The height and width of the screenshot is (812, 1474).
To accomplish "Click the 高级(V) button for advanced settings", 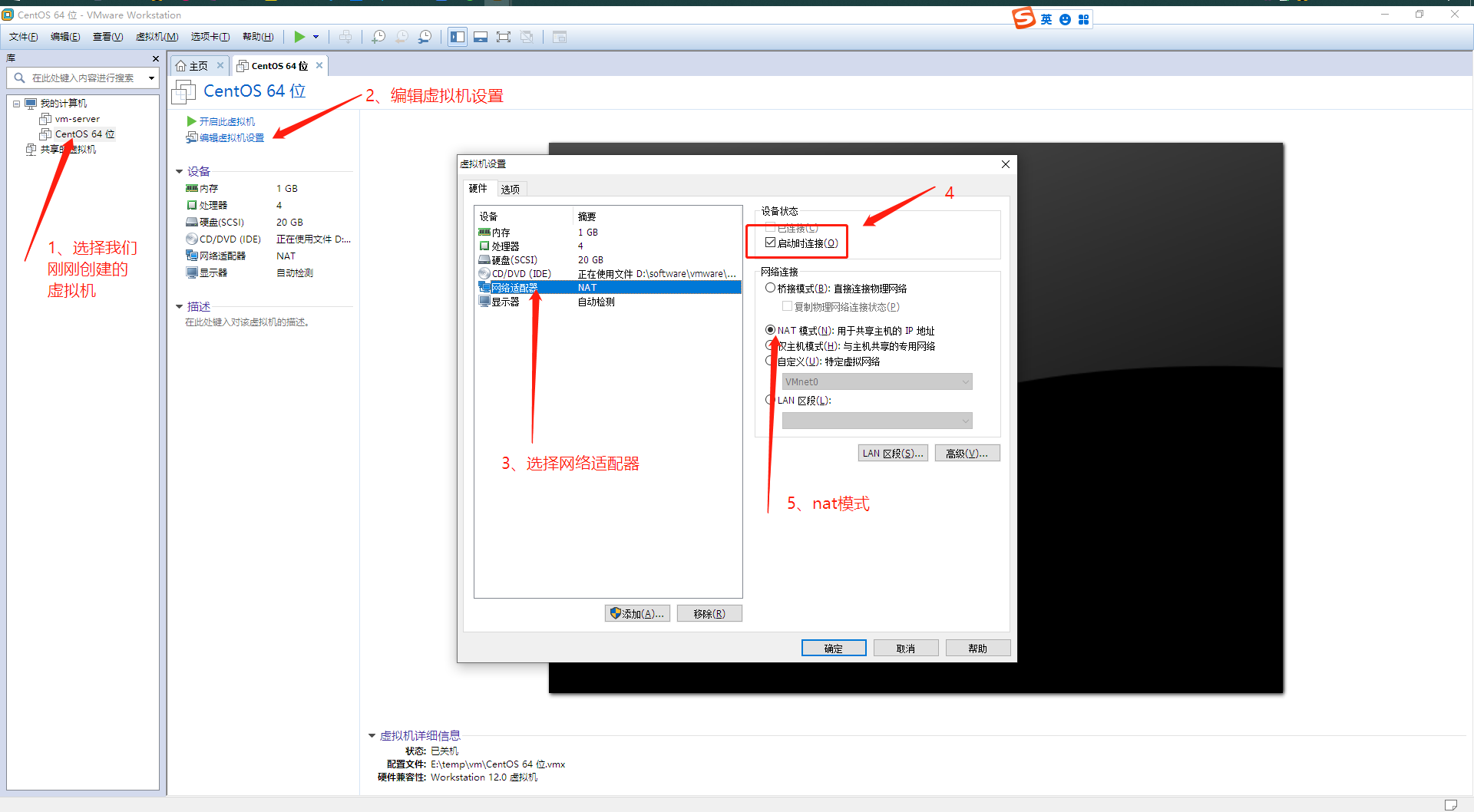I will (x=967, y=452).
